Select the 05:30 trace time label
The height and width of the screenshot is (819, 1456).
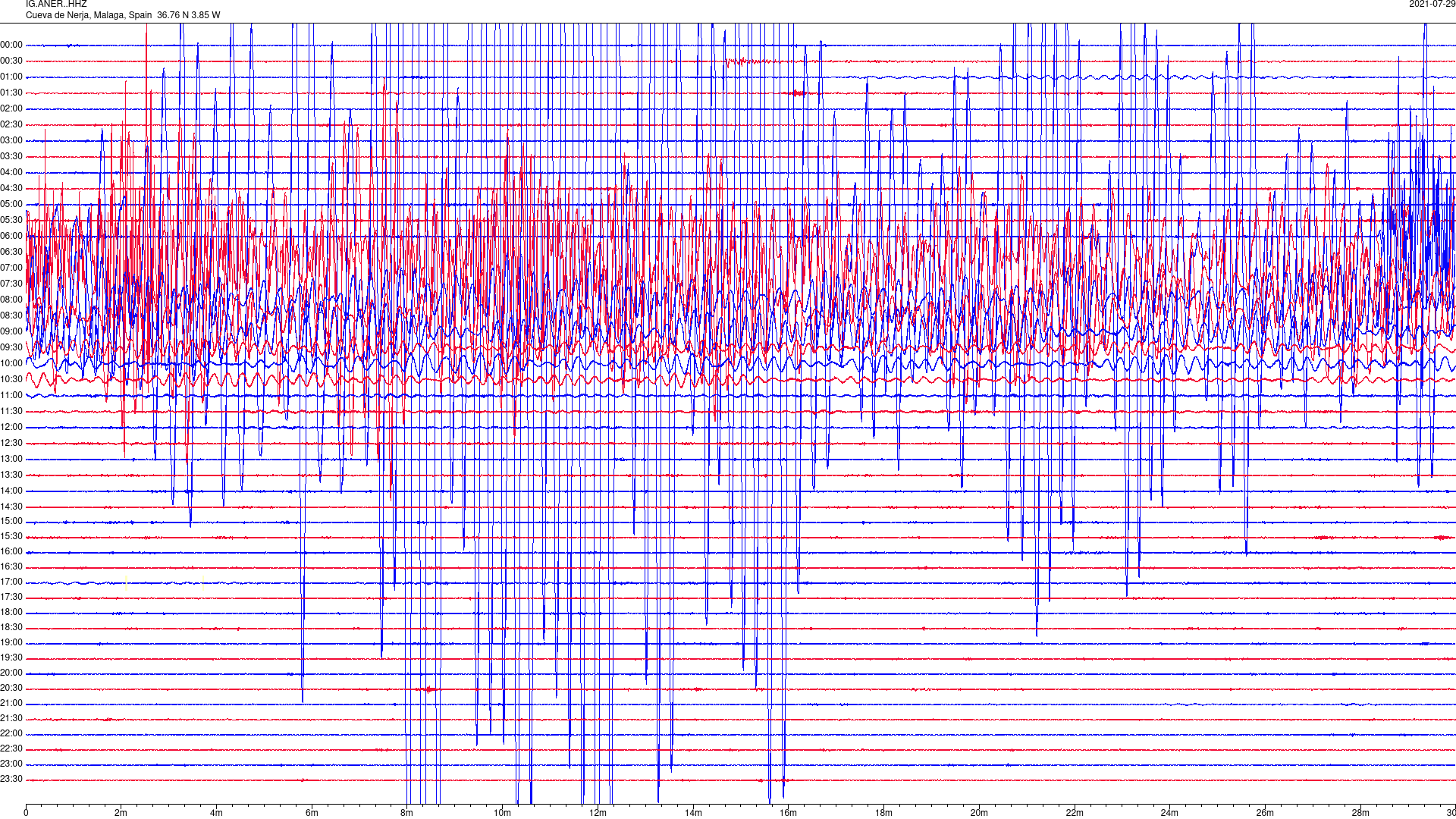coord(11,221)
